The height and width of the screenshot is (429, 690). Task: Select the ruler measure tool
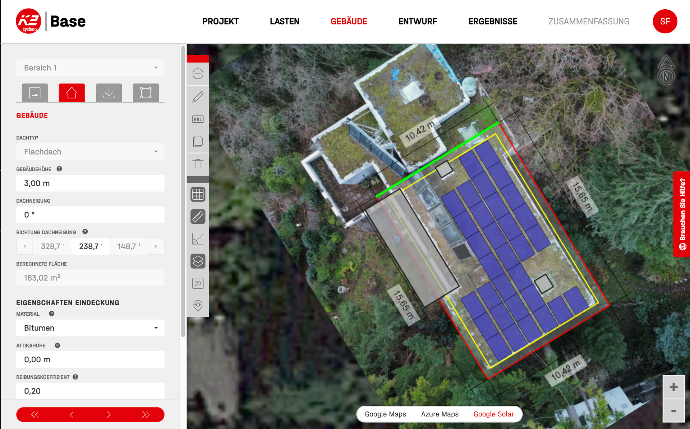pyautogui.click(x=198, y=216)
